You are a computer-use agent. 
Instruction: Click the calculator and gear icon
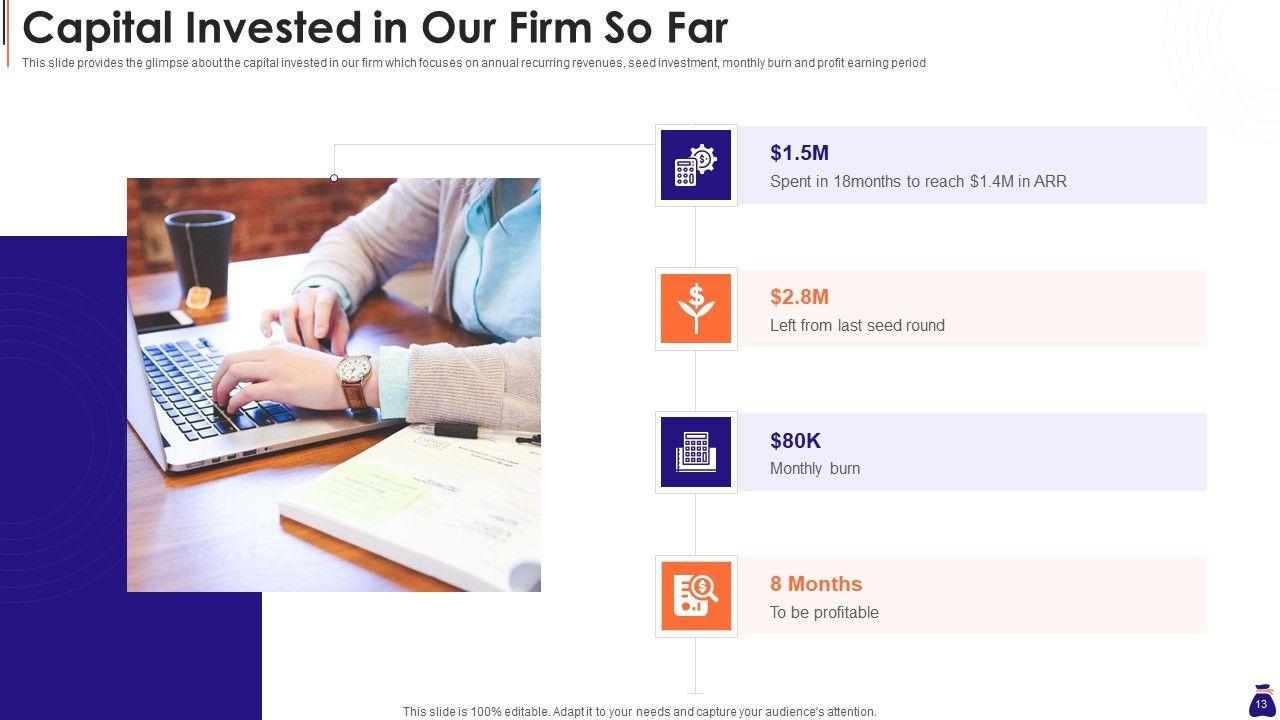pyautogui.click(x=696, y=165)
